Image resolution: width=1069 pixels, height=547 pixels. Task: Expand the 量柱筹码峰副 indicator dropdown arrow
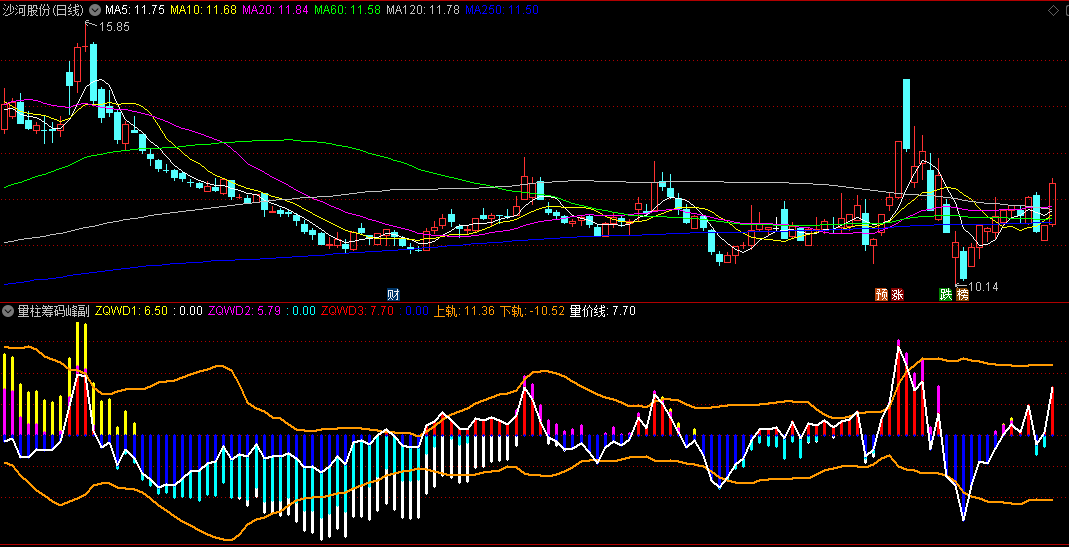pyautogui.click(x=8, y=311)
